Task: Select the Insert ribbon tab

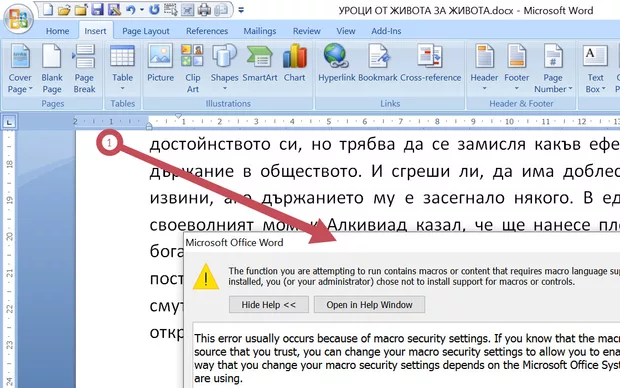Action: coord(95,31)
